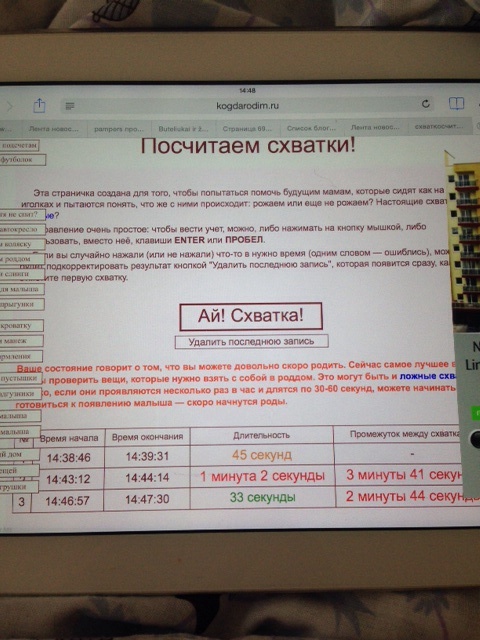
Task: Open the reader view lines icon
Action: pyautogui.click(x=70, y=106)
